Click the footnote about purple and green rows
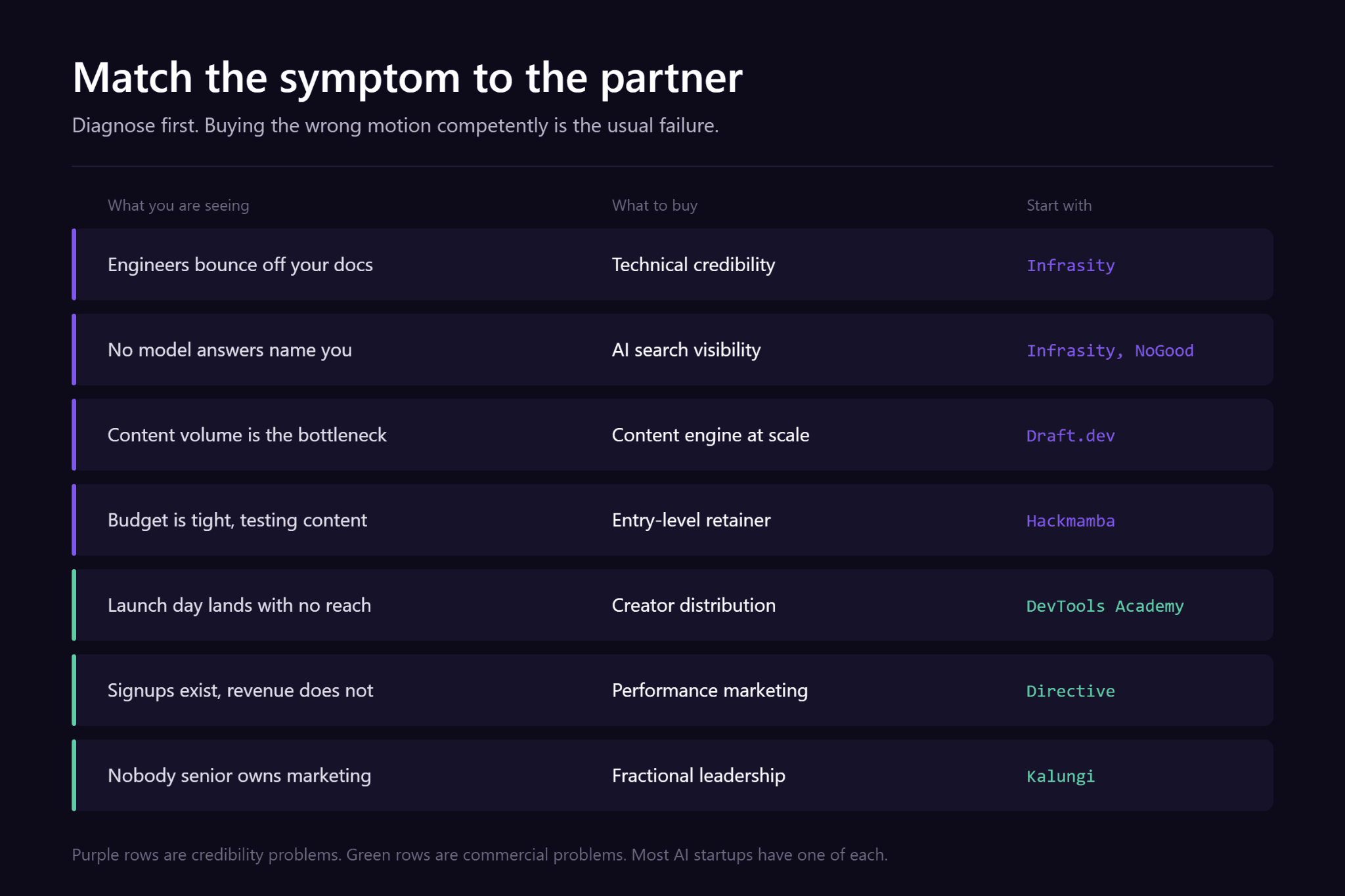The height and width of the screenshot is (896, 1345). 480,855
